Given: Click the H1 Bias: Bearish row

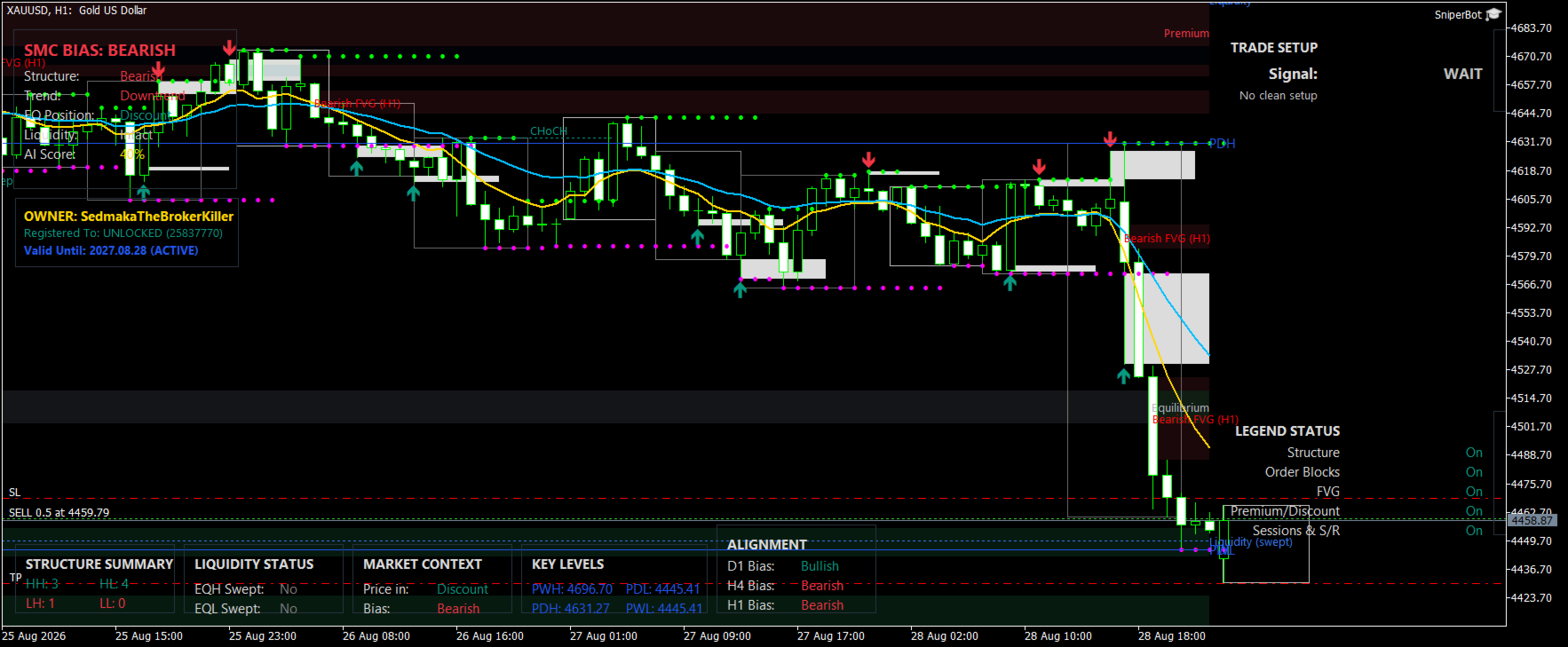Looking at the screenshot, I should coord(785,605).
